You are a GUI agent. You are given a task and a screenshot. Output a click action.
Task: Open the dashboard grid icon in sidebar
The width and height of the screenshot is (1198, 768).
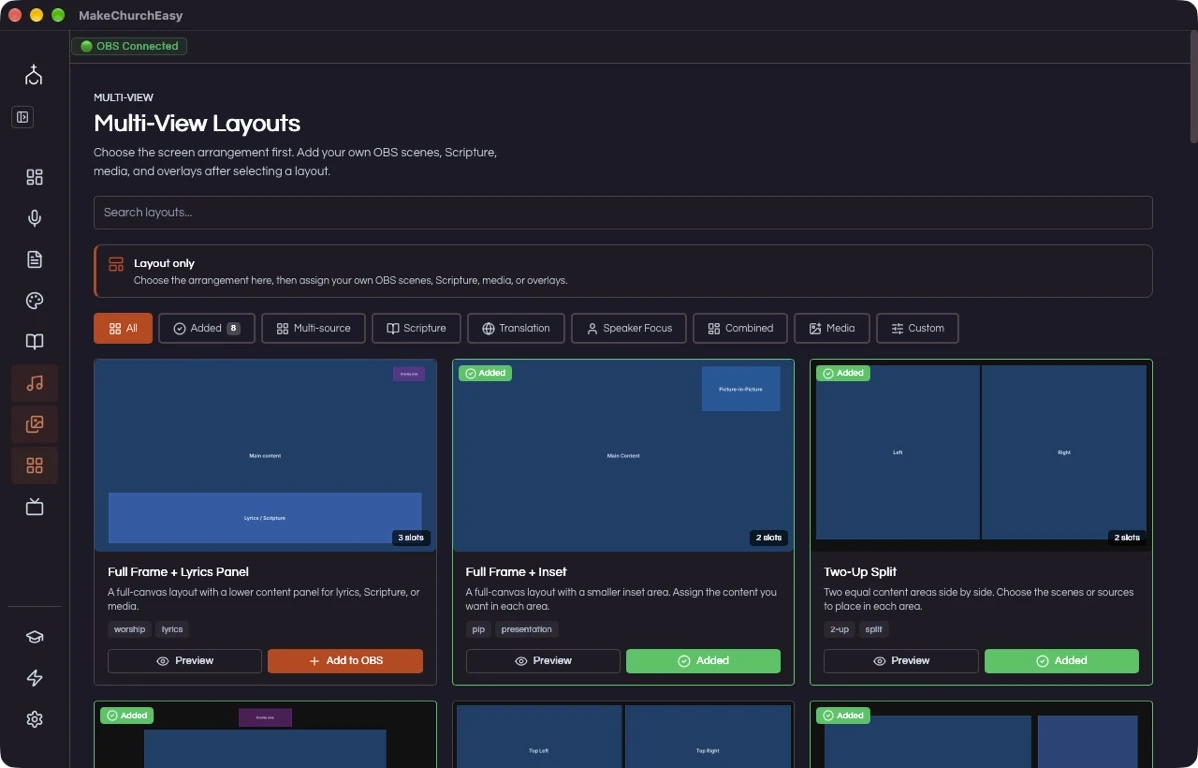34,177
